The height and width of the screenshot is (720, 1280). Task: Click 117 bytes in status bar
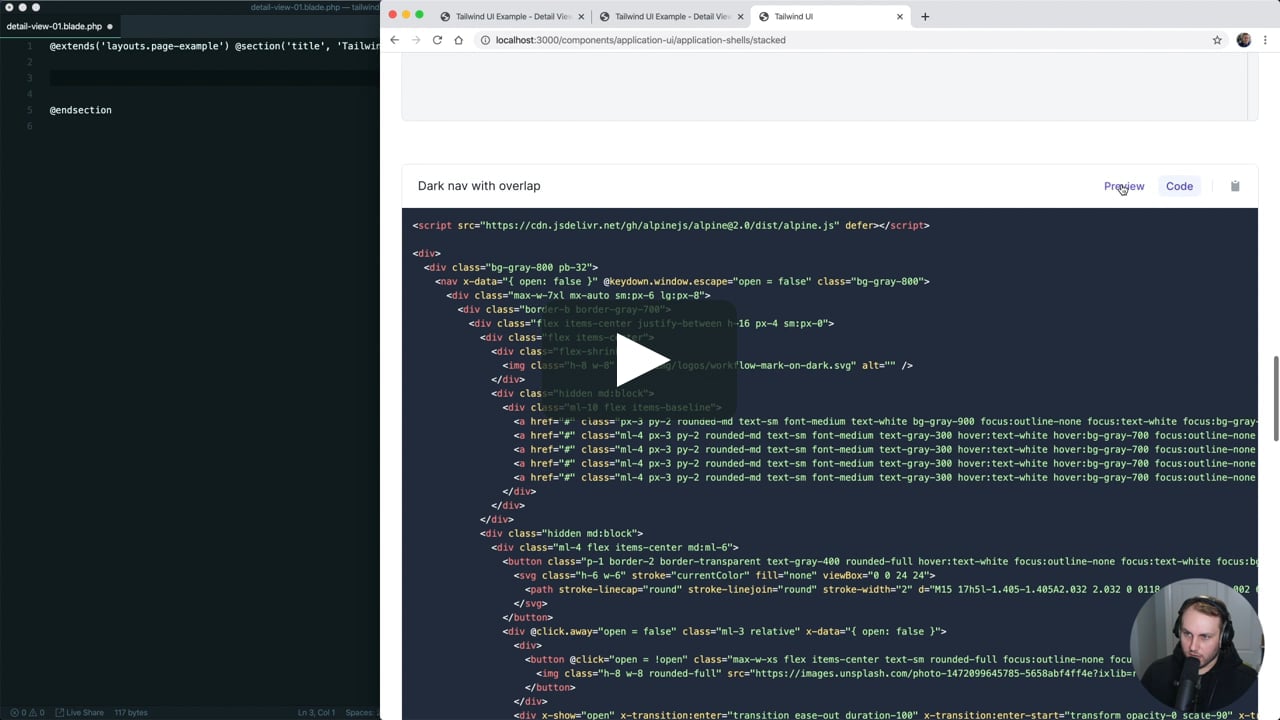(x=131, y=712)
